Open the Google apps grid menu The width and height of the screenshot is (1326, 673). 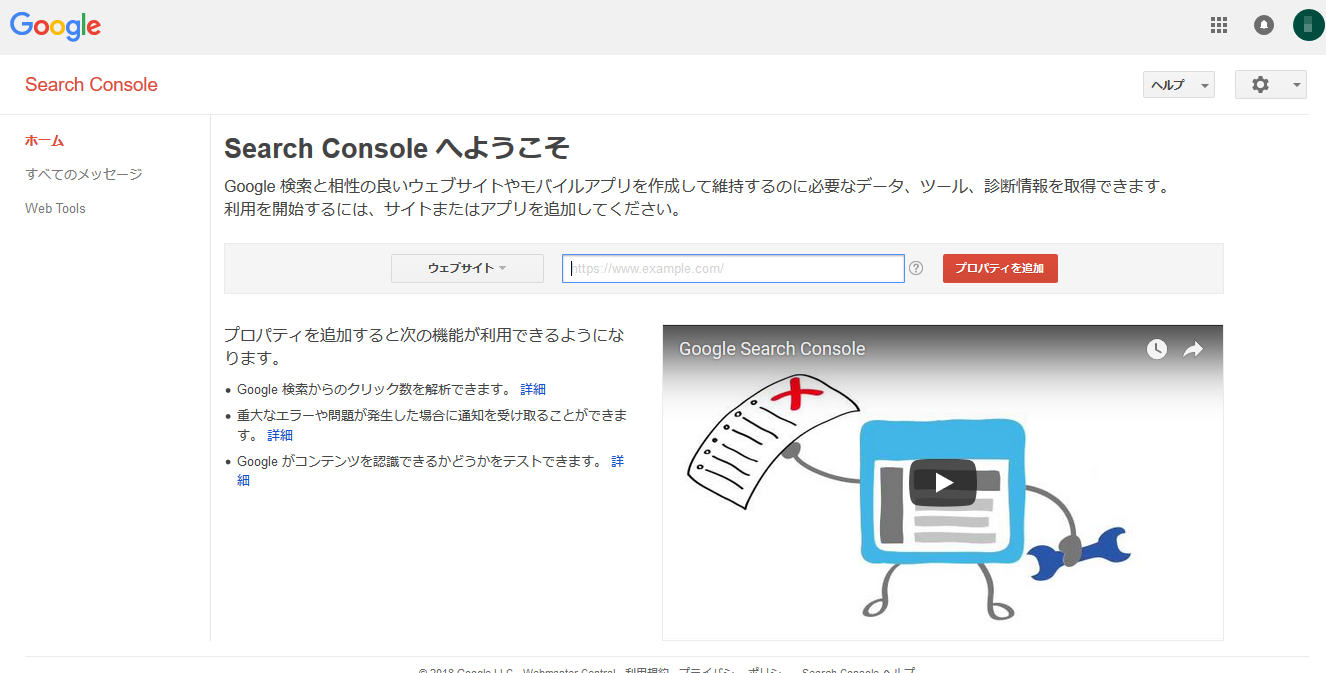pos(1218,26)
